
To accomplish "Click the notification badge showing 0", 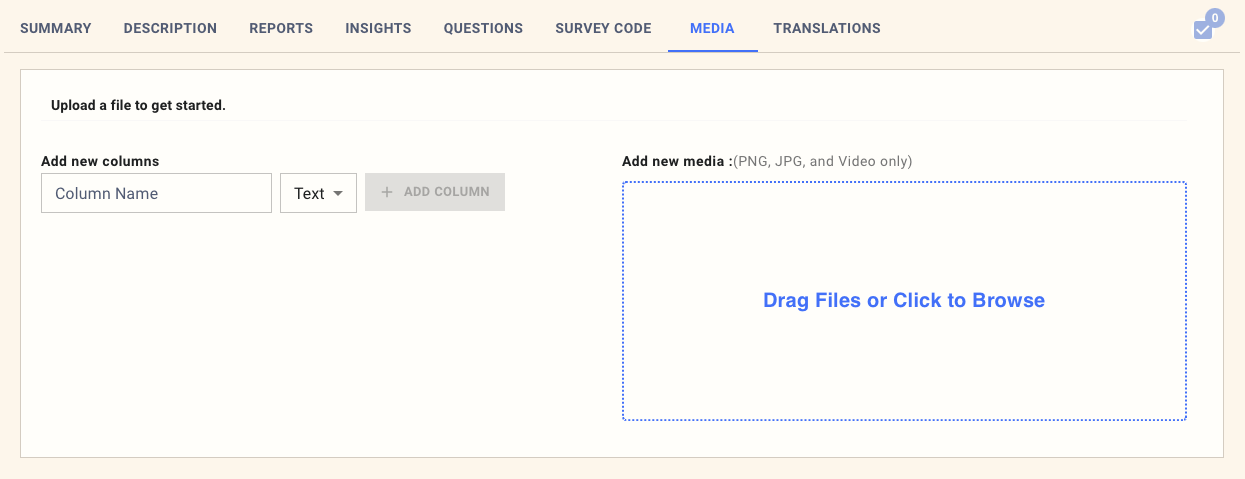I will [1214, 17].
